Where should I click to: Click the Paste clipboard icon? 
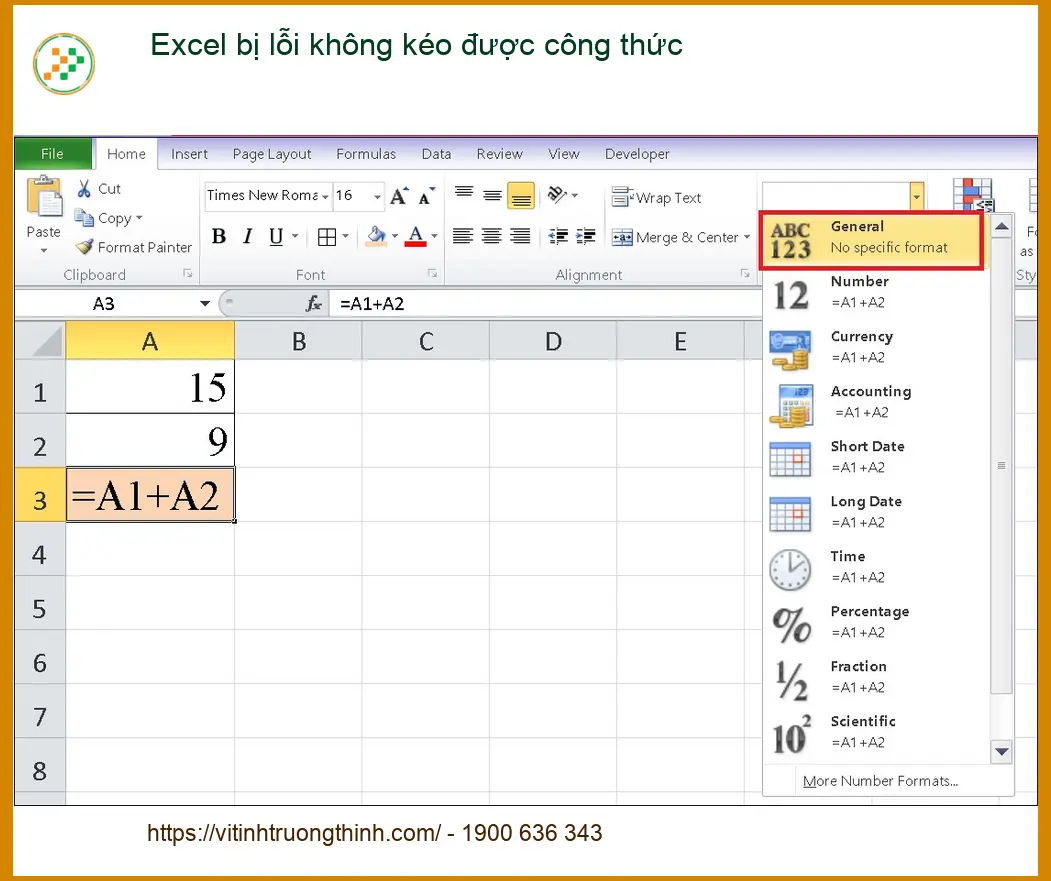pos(44,197)
